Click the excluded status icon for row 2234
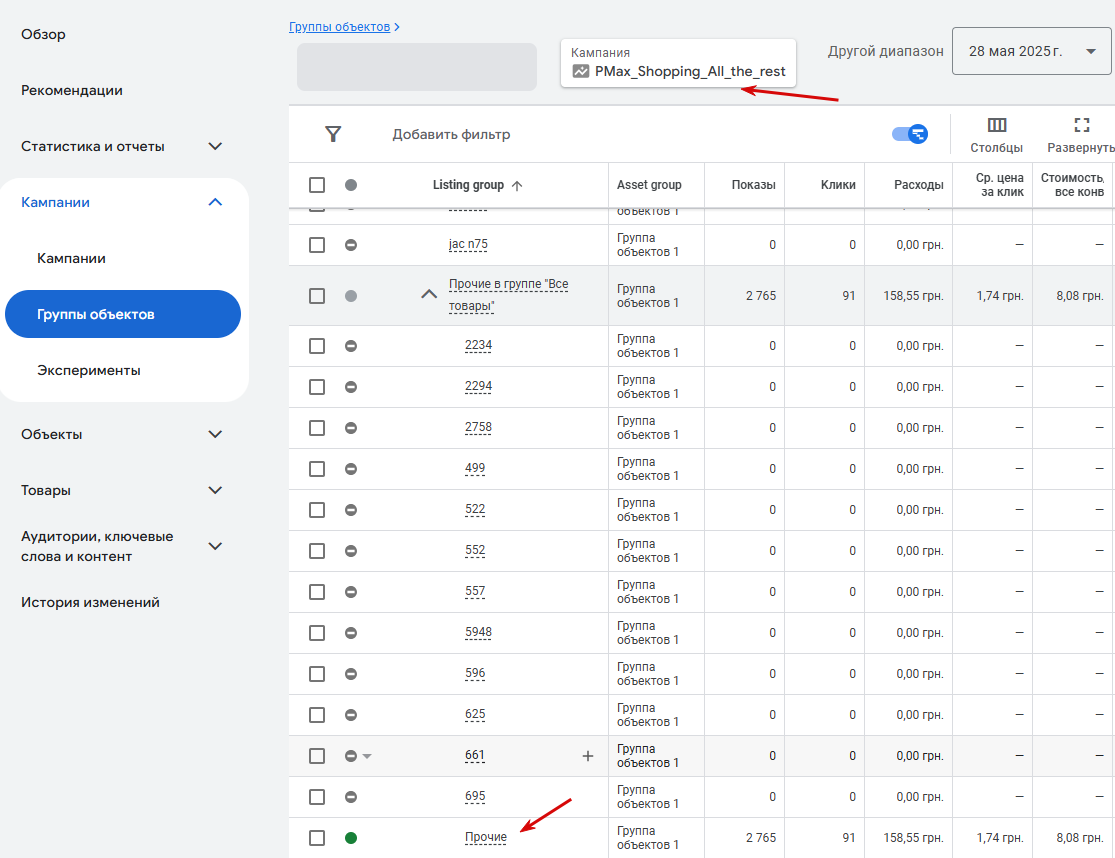Viewport: 1115px width, 858px height. click(351, 345)
